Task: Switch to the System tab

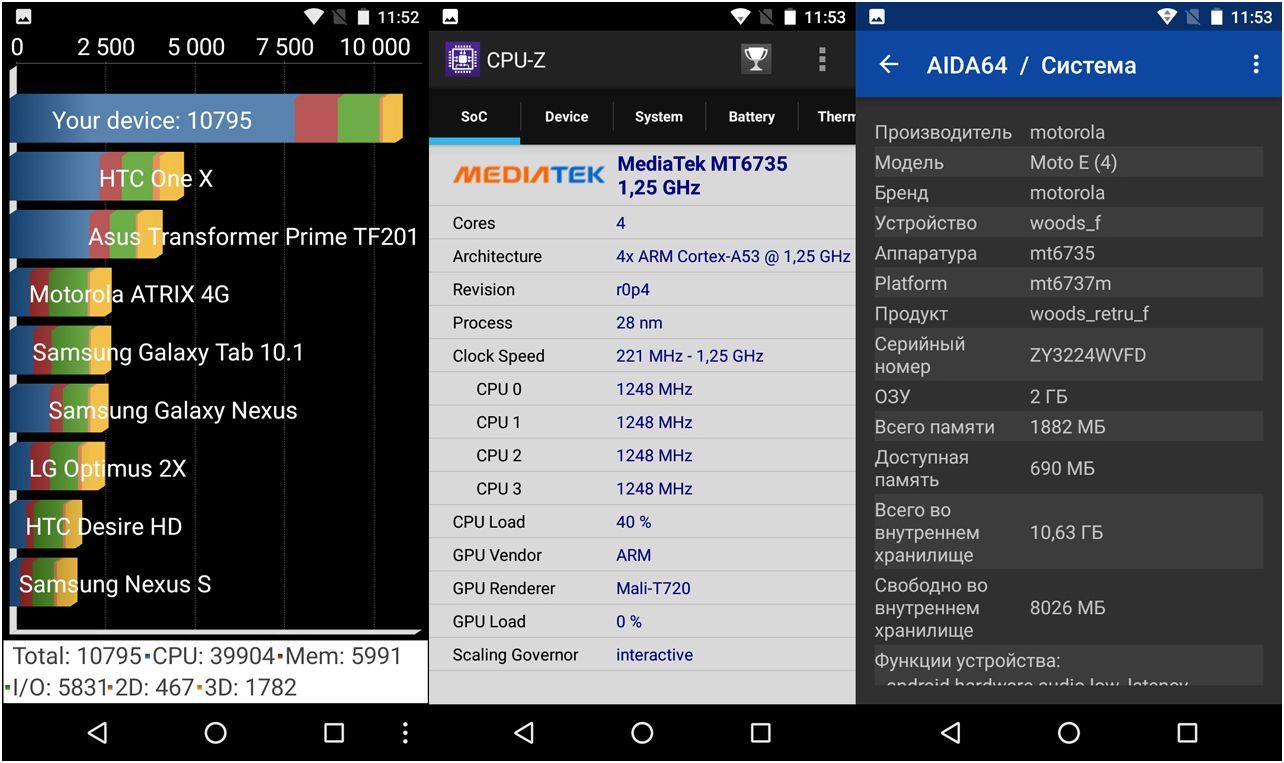Action: [658, 117]
